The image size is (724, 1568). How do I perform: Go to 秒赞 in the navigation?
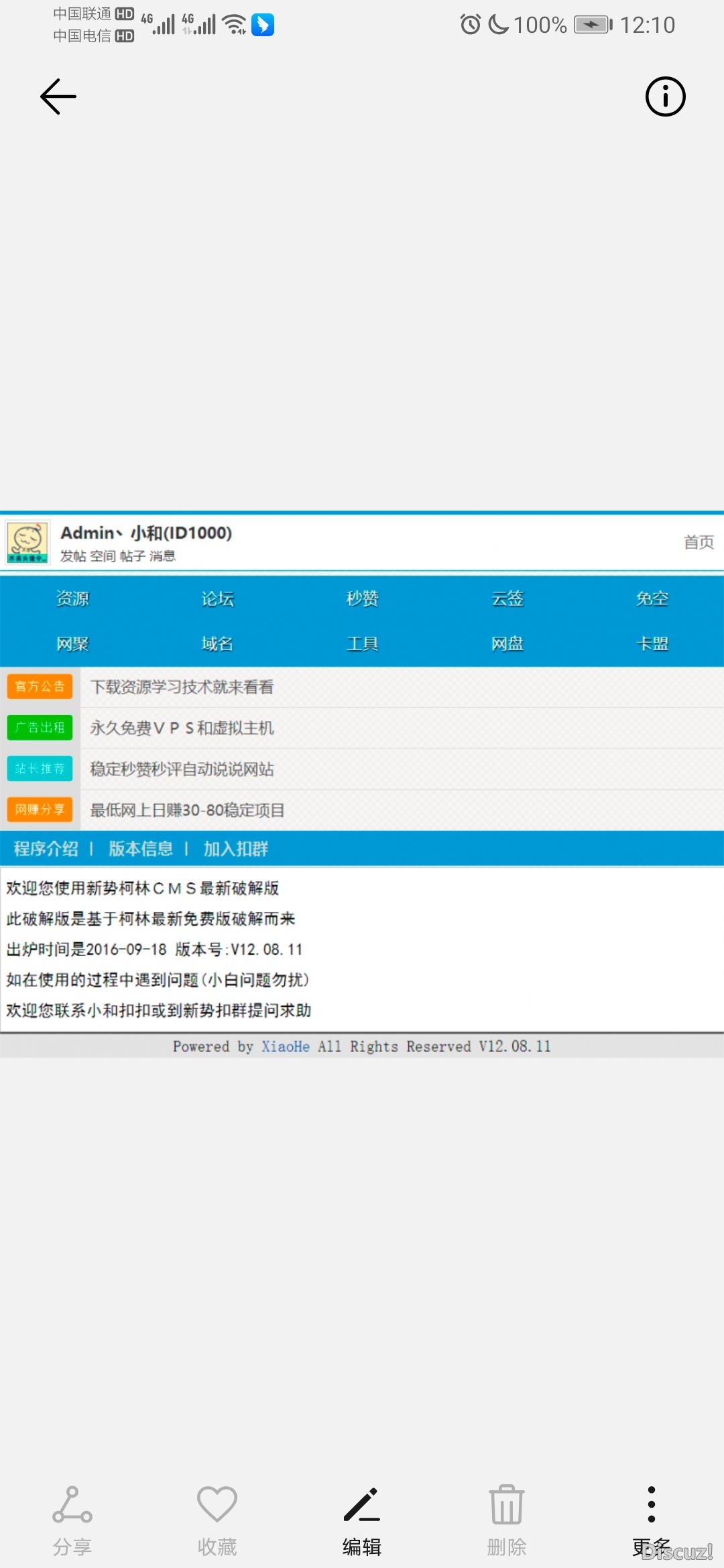(x=362, y=598)
